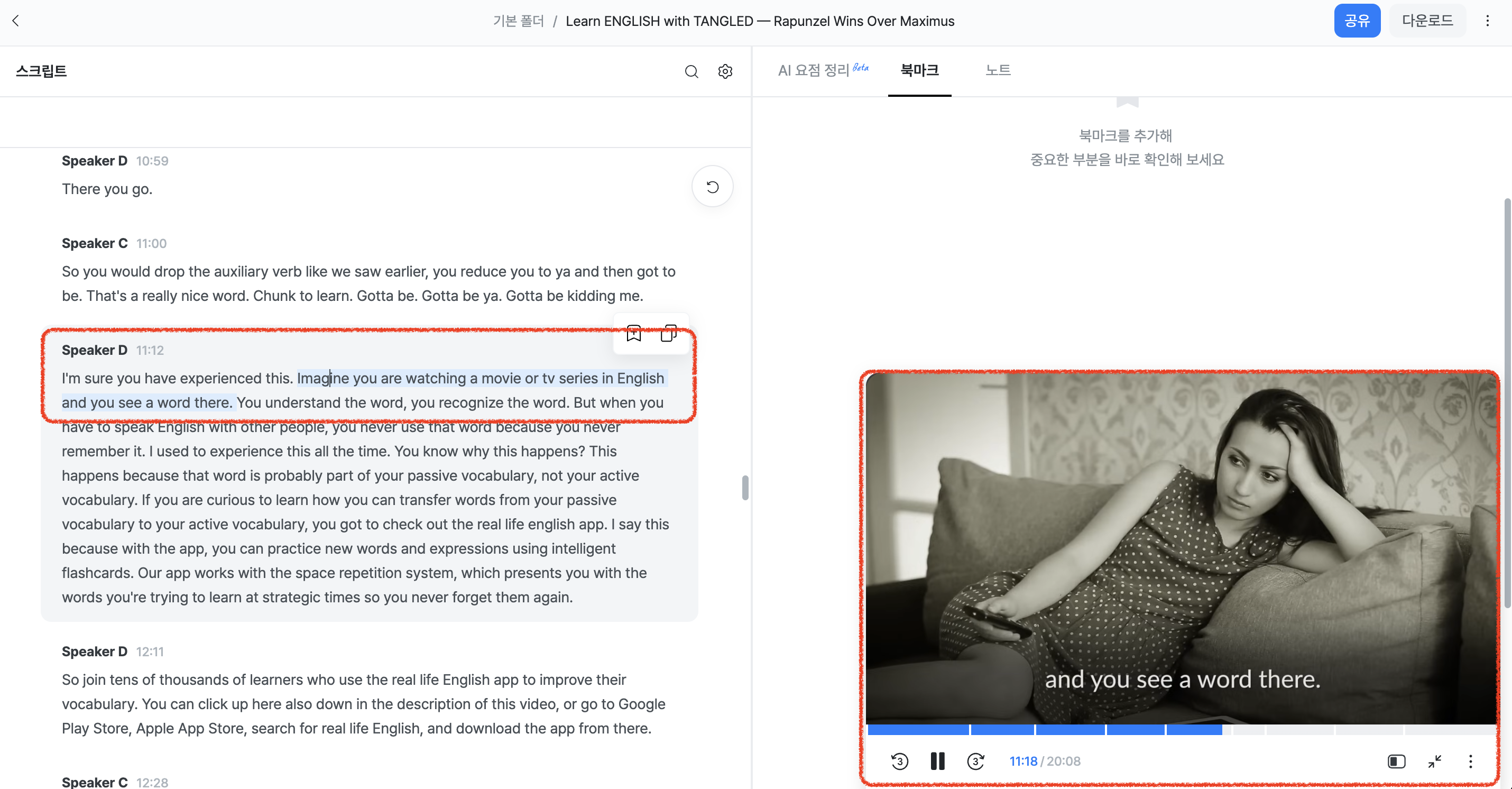Image resolution: width=1512 pixels, height=789 pixels.
Task: Click the circular restore/refresh button in script
Action: [x=713, y=187]
